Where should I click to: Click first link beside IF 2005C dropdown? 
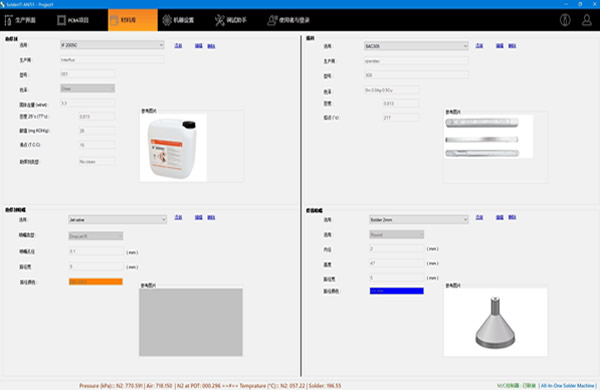pyautogui.click(x=178, y=46)
